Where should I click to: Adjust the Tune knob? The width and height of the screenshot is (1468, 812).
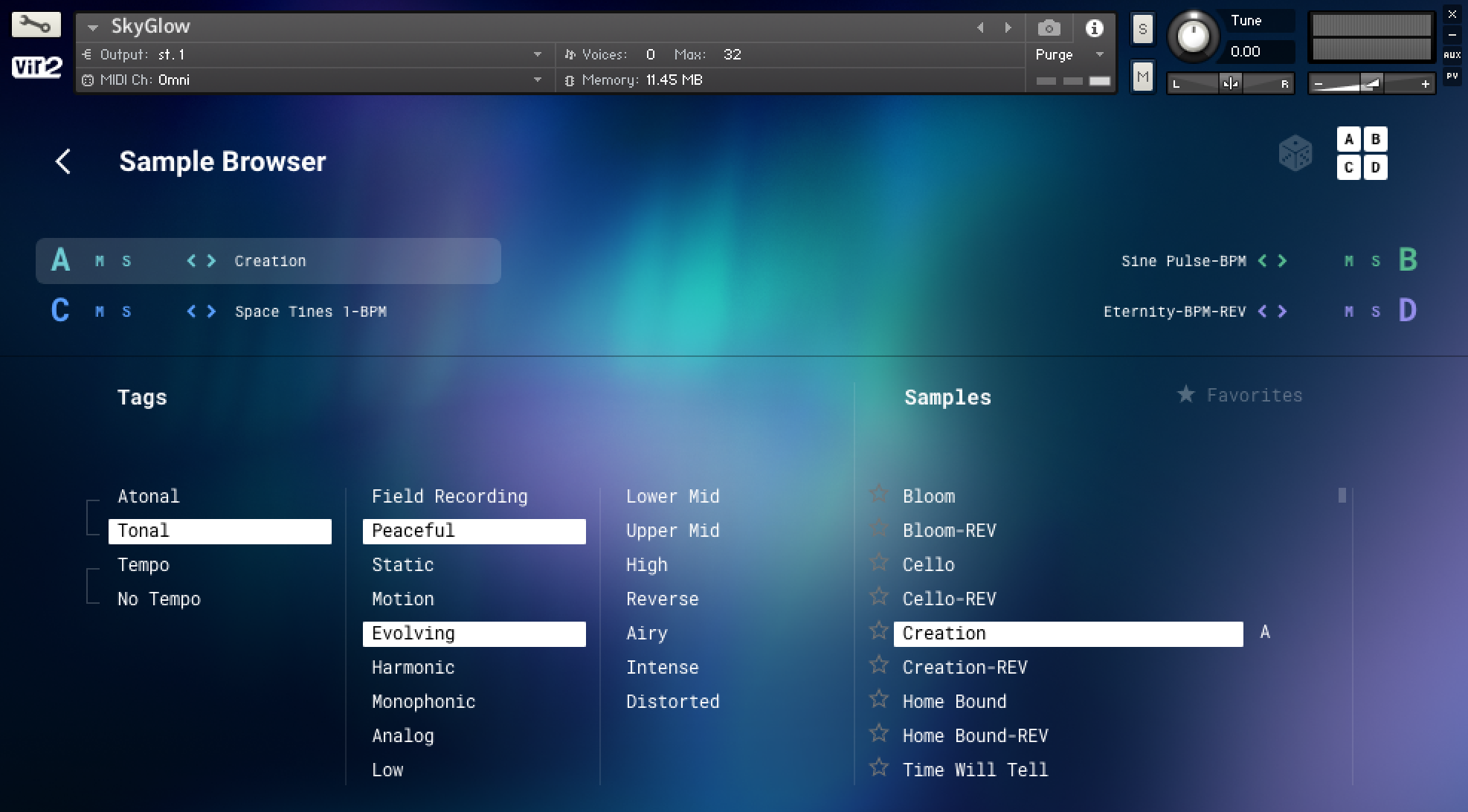1193,36
